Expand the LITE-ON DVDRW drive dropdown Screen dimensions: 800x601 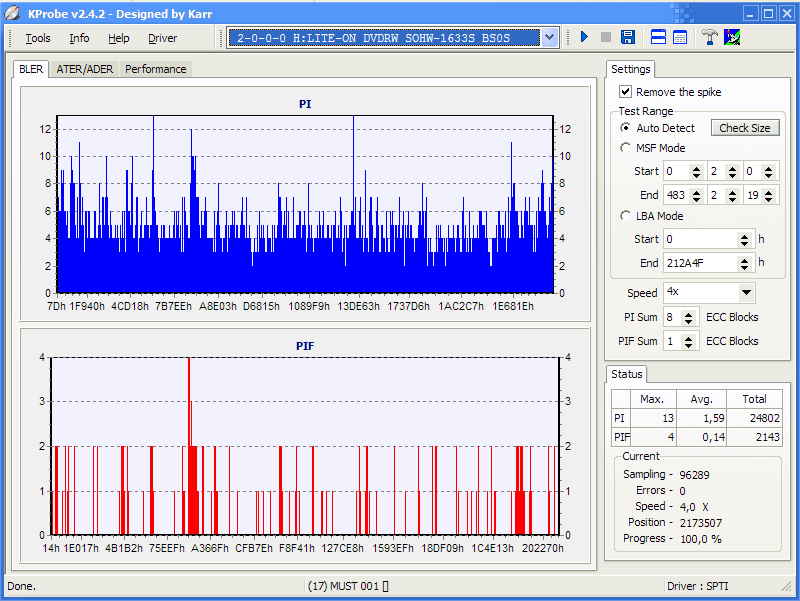[x=549, y=38]
